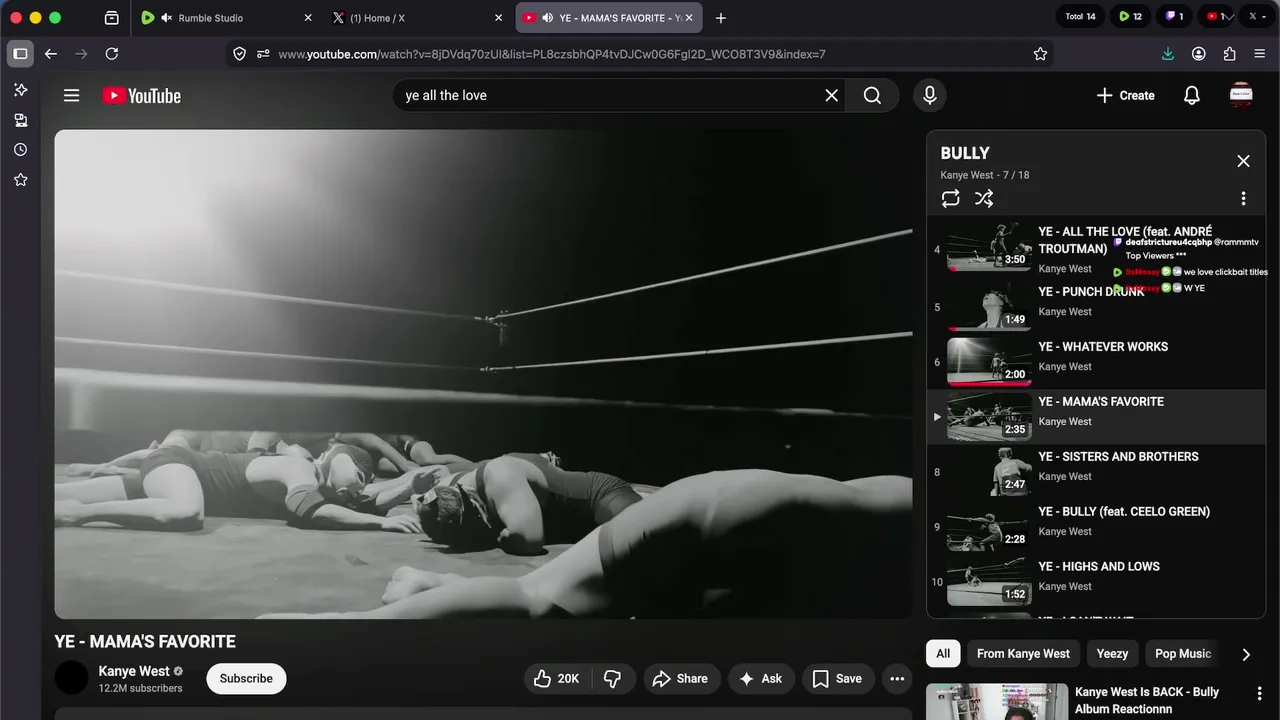1280x720 pixels.
Task: Toggle the browser sidebar panel
Action: coord(20,54)
